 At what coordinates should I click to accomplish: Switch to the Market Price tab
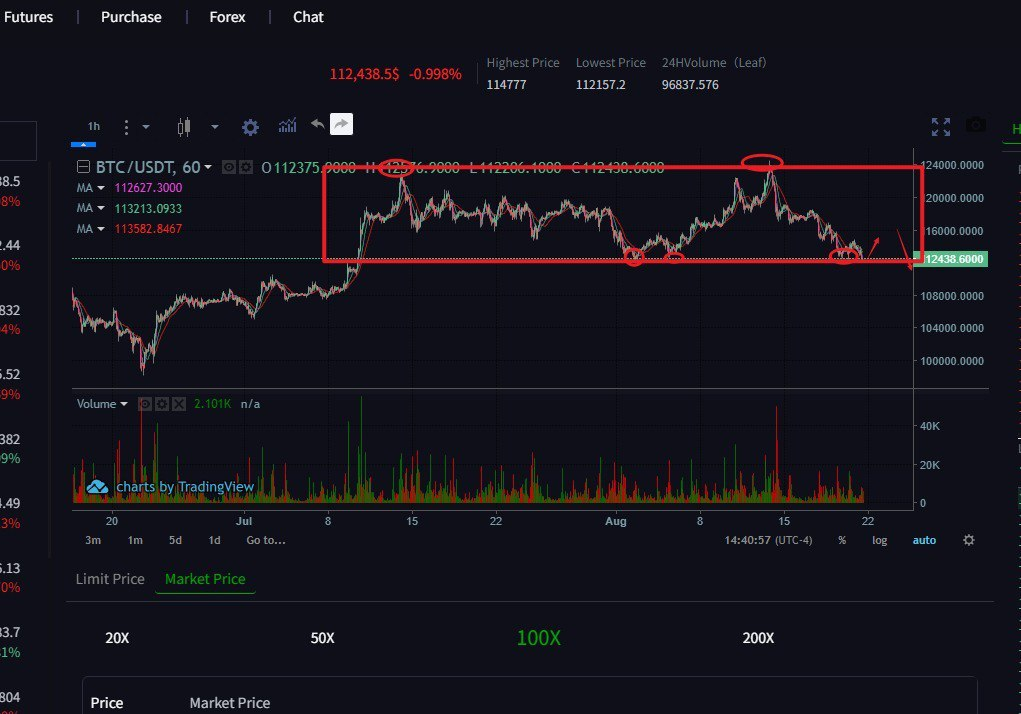[205, 579]
